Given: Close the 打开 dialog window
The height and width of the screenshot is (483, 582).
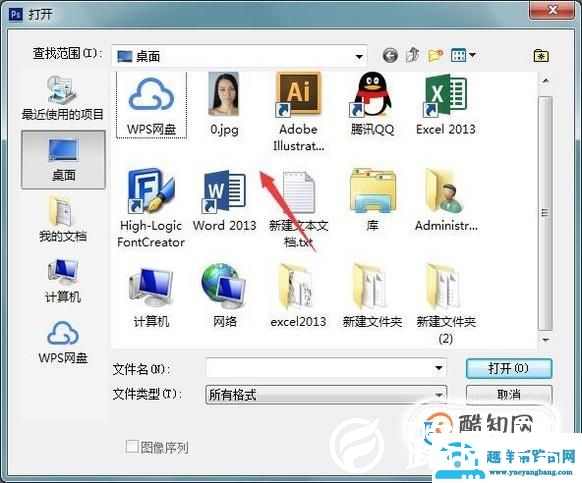Looking at the screenshot, I should click(553, 10).
